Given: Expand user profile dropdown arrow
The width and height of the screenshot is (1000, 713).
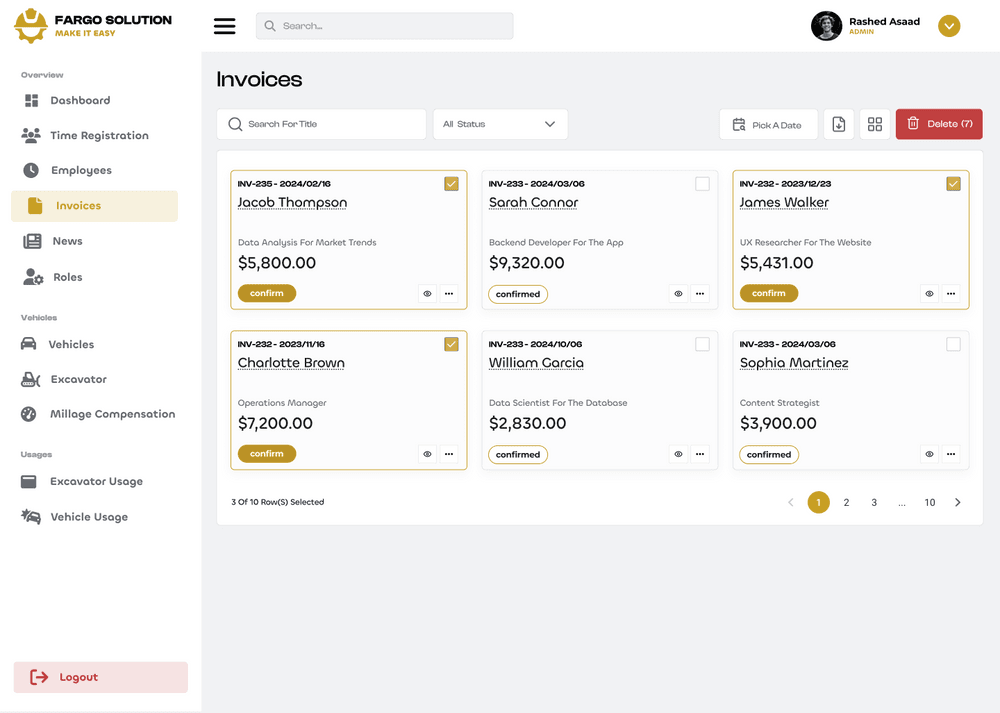Looking at the screenshot, I should (x=949, y=26).
